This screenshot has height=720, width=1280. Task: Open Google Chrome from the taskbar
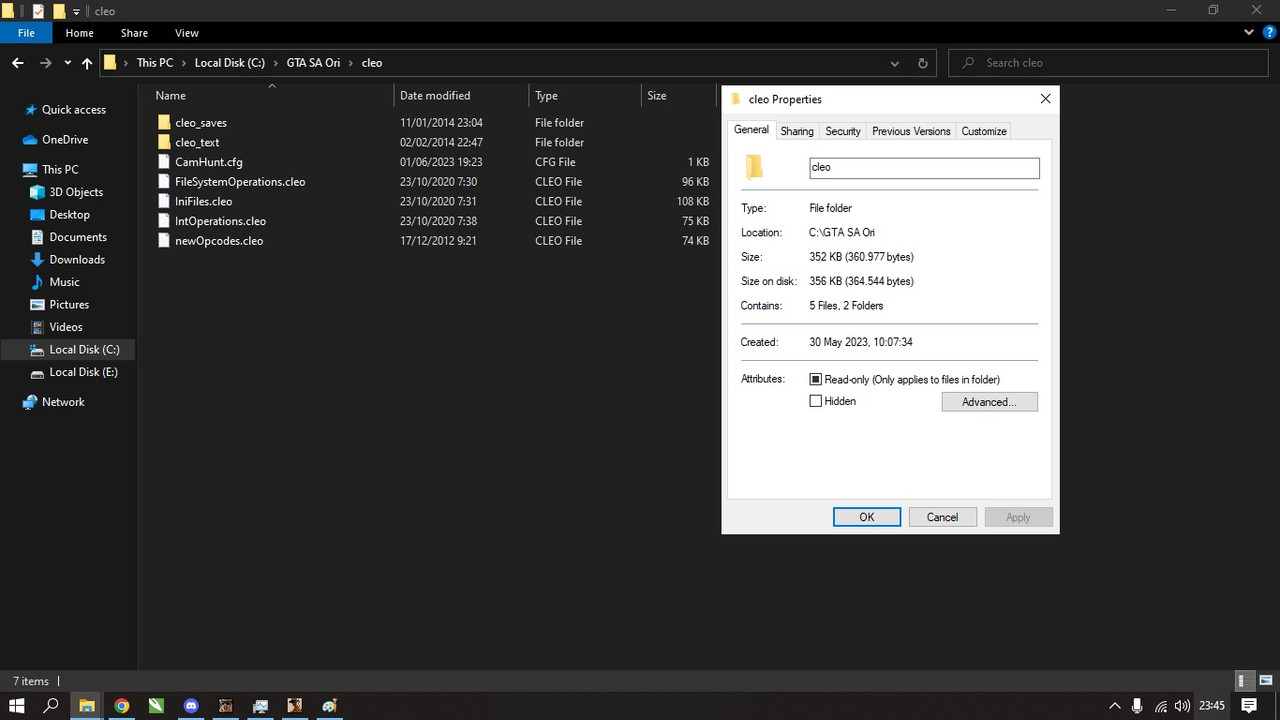121,705
